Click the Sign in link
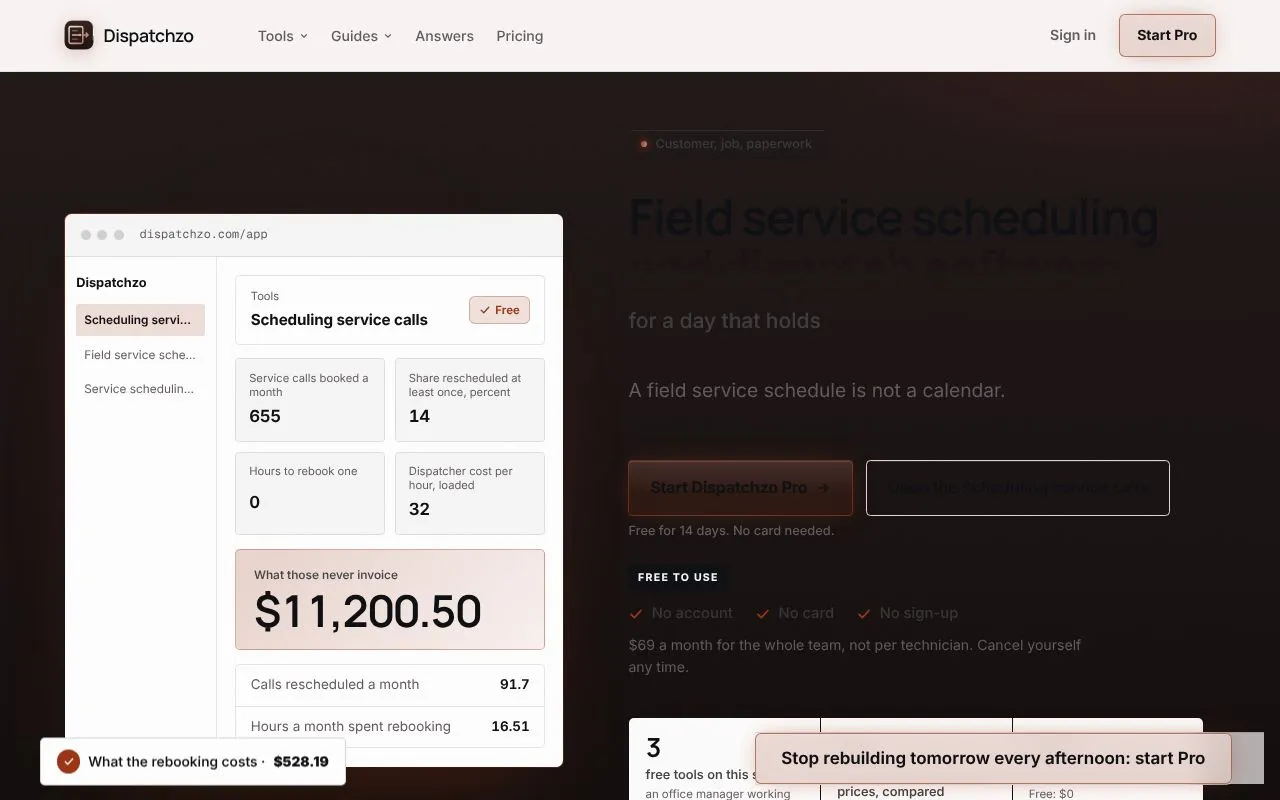1280x800 pixels. click(1073, 35)
